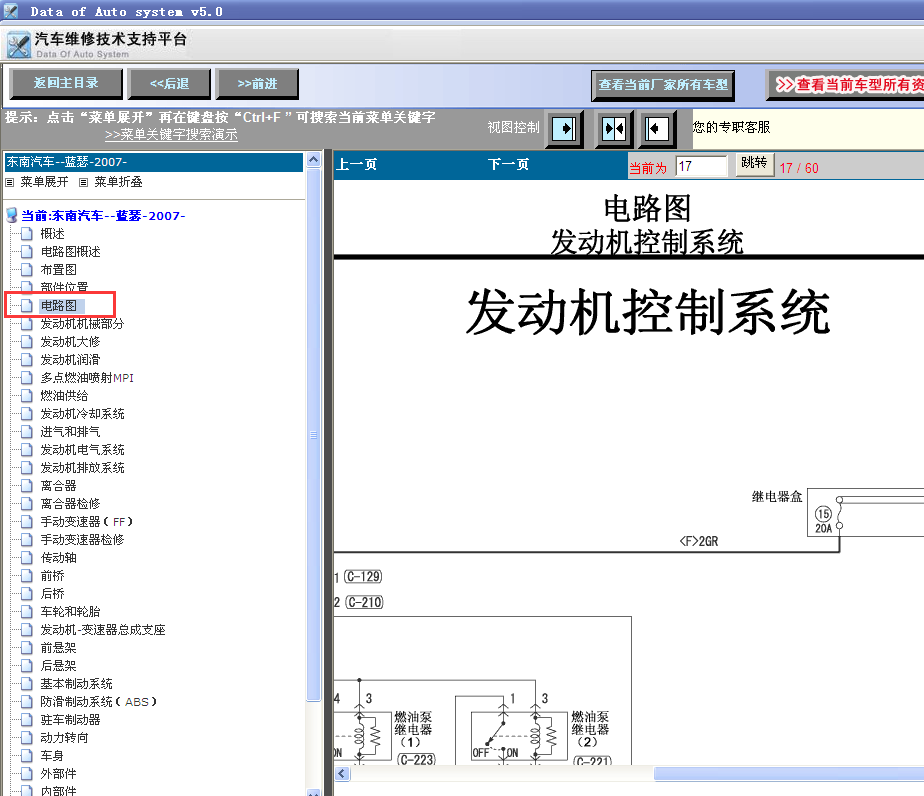The width and height of the screenshot is (924, 796).
Task: Open 发动机机械部分 in the tree
Action: point(82,324)
